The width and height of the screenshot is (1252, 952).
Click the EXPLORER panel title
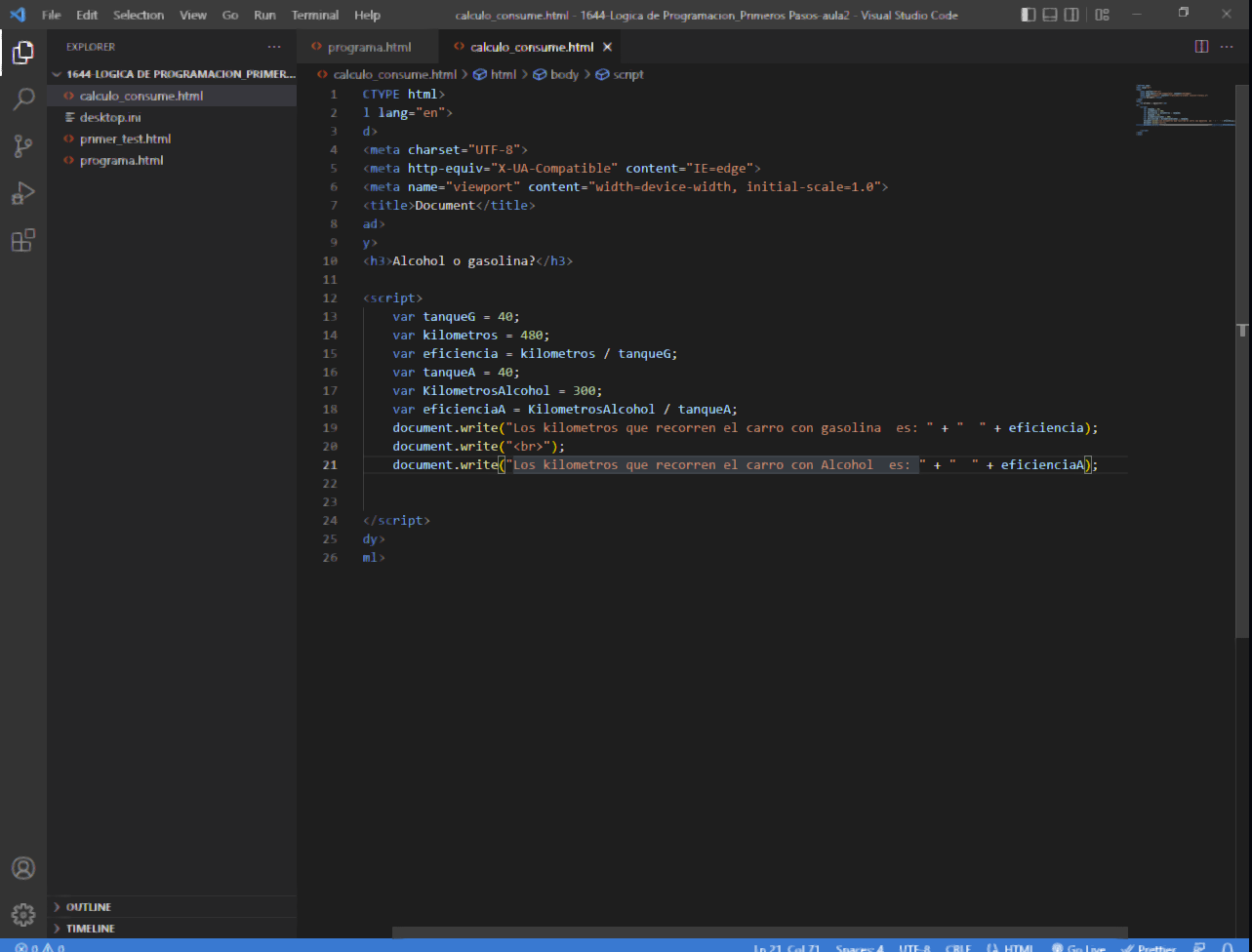(91, 47)
